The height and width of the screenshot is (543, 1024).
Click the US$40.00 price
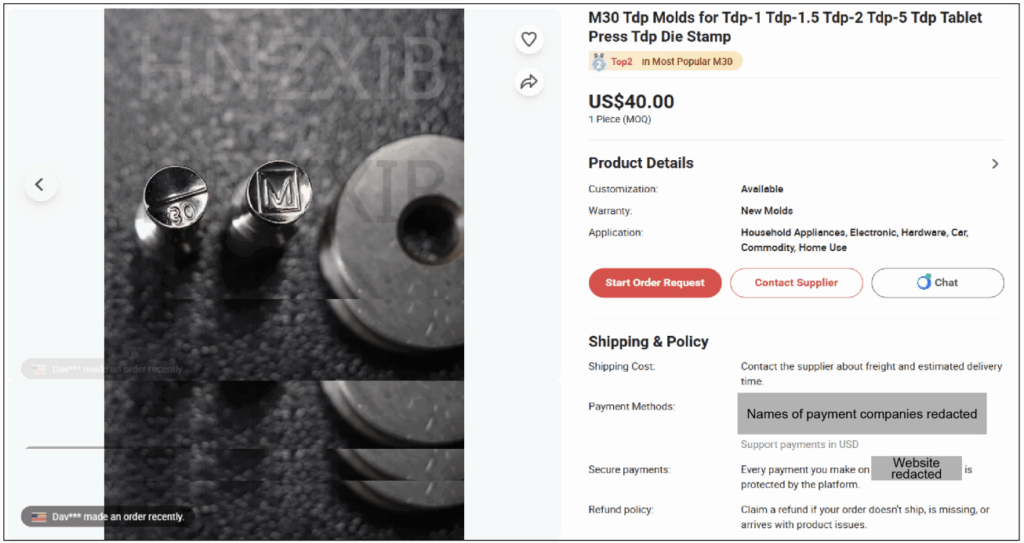click(x=631, y=102)
